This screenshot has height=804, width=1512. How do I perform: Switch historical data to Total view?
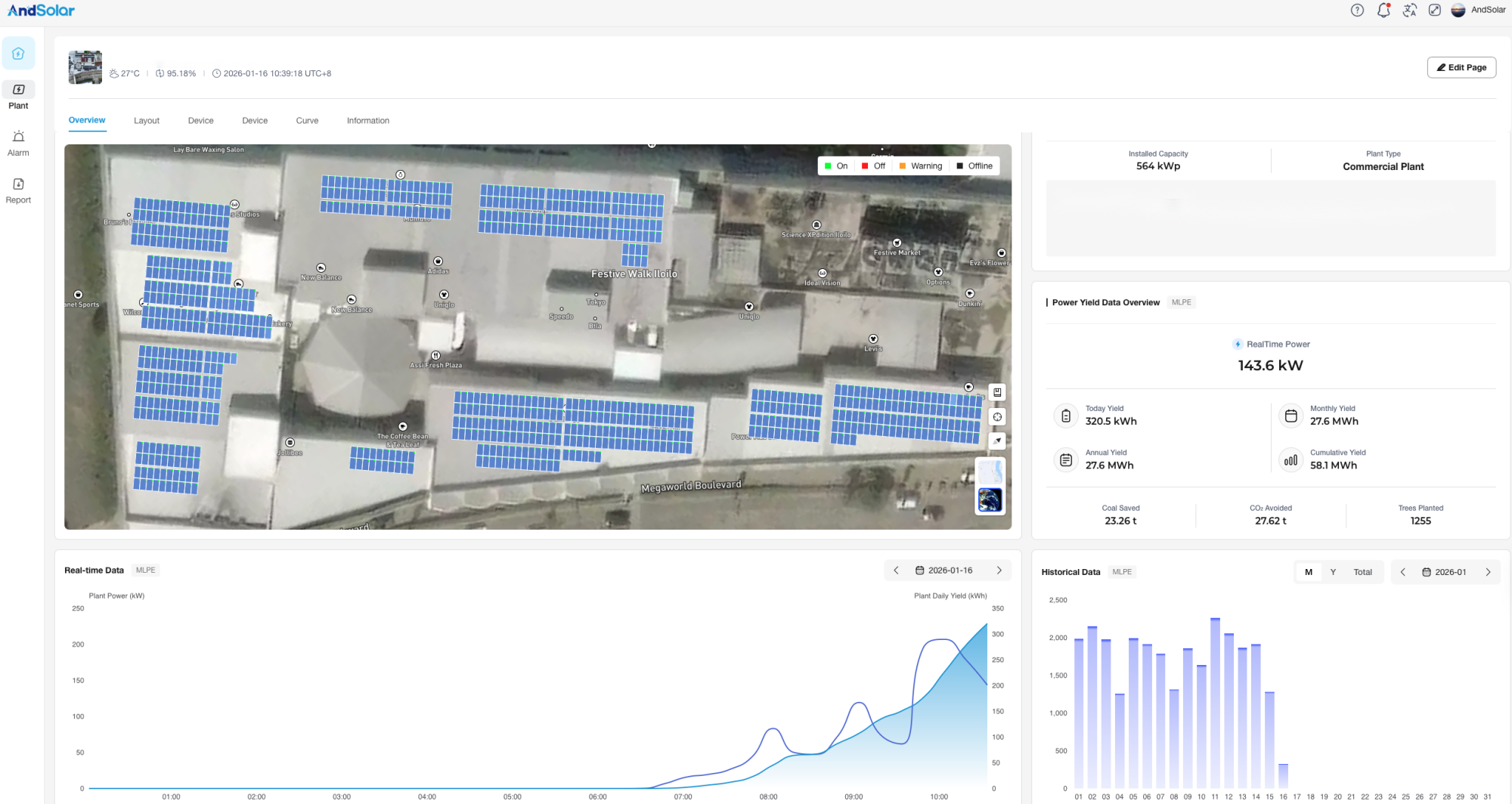tap(1362, 572)
